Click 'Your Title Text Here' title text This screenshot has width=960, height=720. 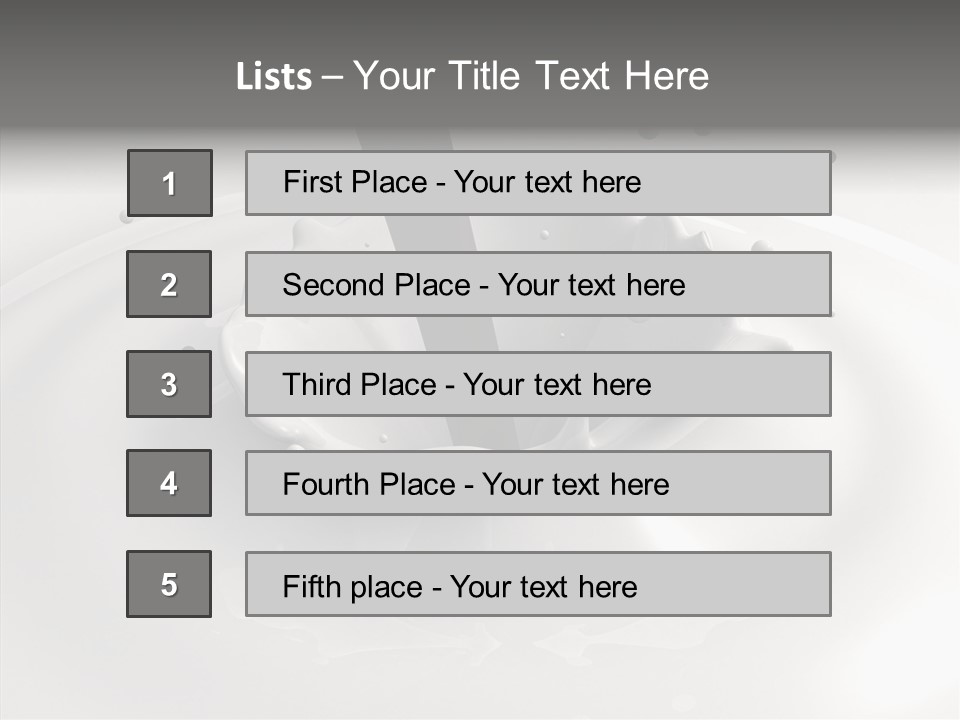pyautogui.click(x=531, y=77)
